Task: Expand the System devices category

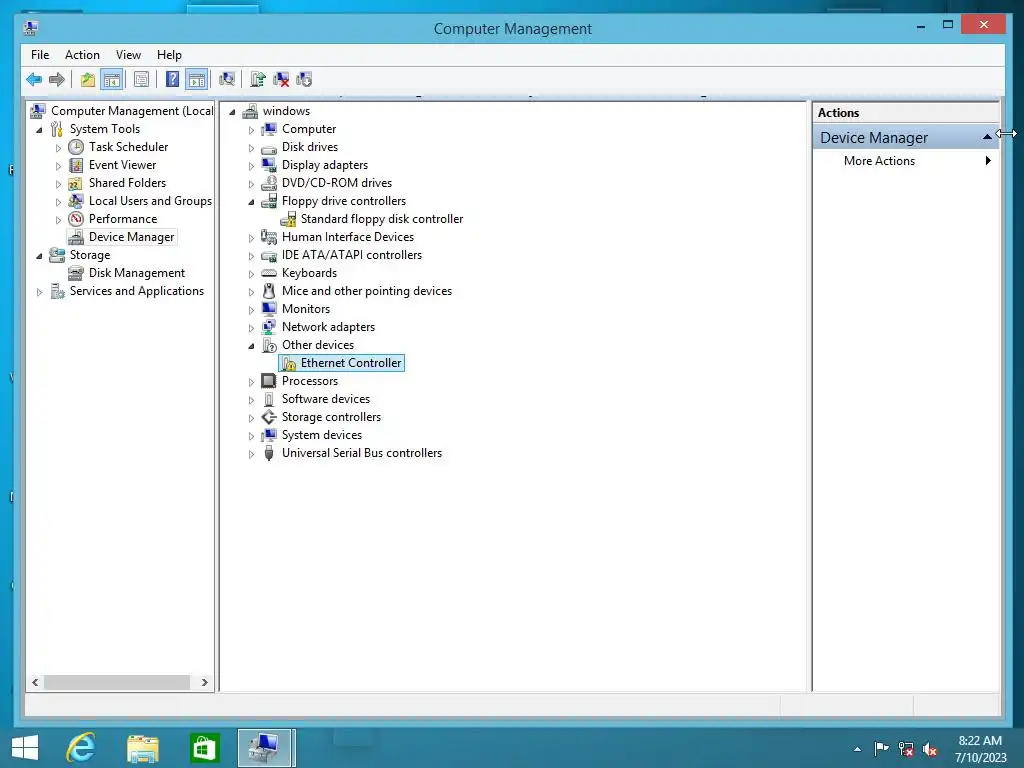Action: (251, 436)
